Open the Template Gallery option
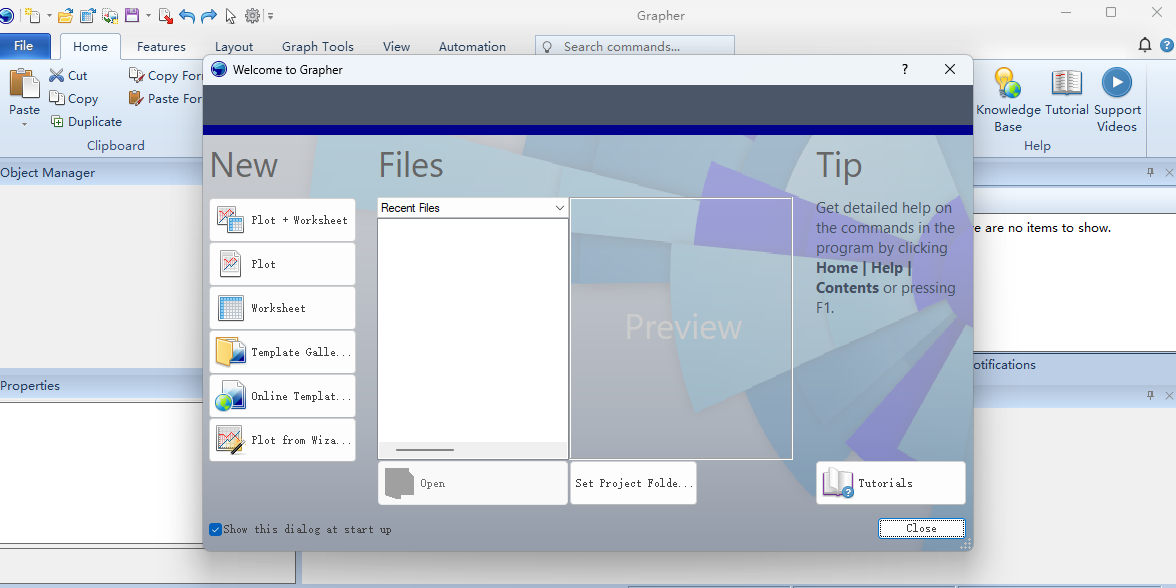The width and height of the screenshot is (1176, 588). (282, 352)
